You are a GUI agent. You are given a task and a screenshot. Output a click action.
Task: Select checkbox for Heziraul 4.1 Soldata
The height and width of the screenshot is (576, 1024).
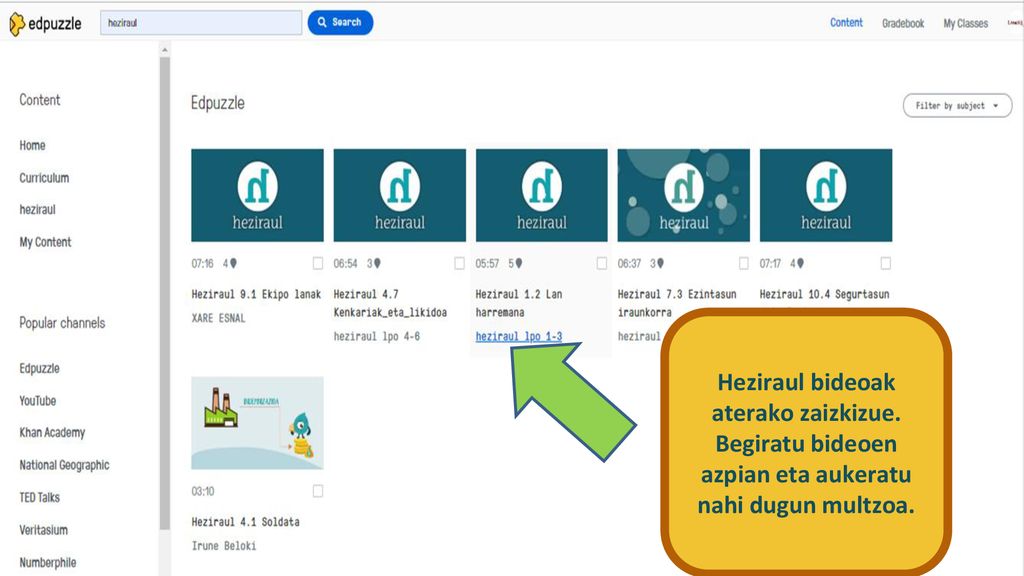coord(317,490)
